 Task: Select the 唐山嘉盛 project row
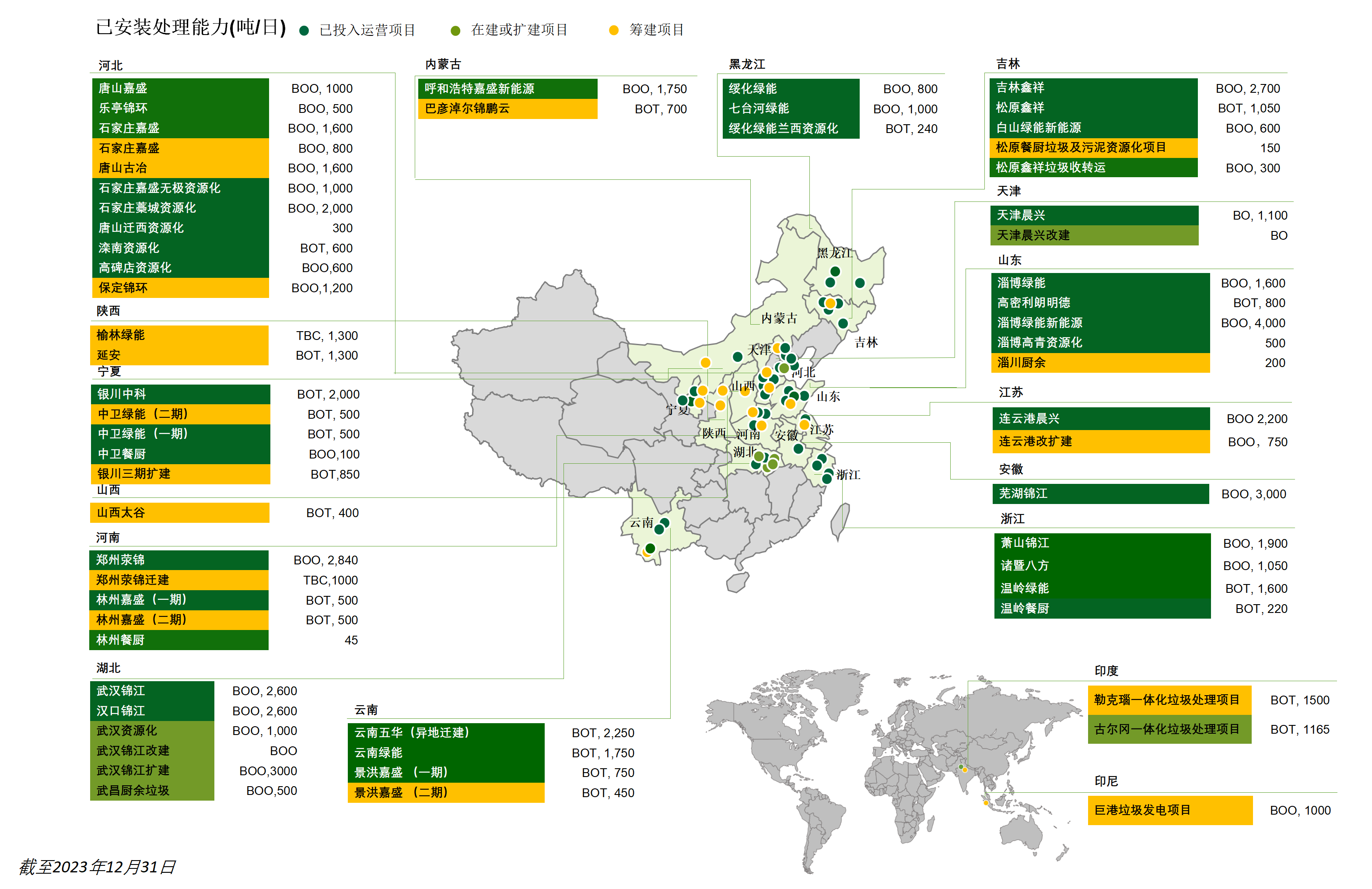click(180, 88)
